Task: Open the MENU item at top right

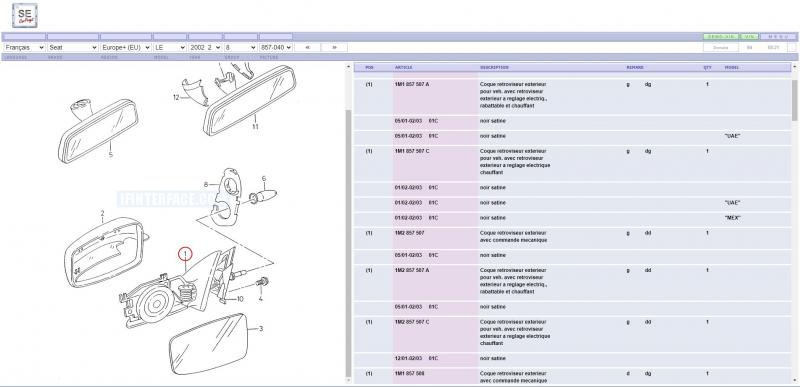Action: pyautogui.click(x=778, y=37)
